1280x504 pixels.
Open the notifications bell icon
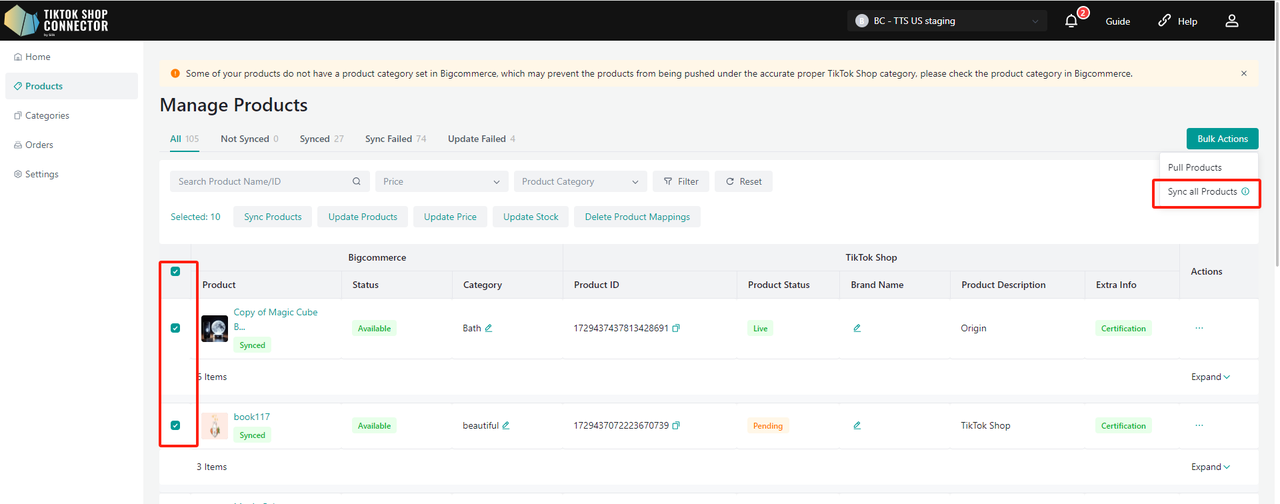click(x=1072, y=21)
